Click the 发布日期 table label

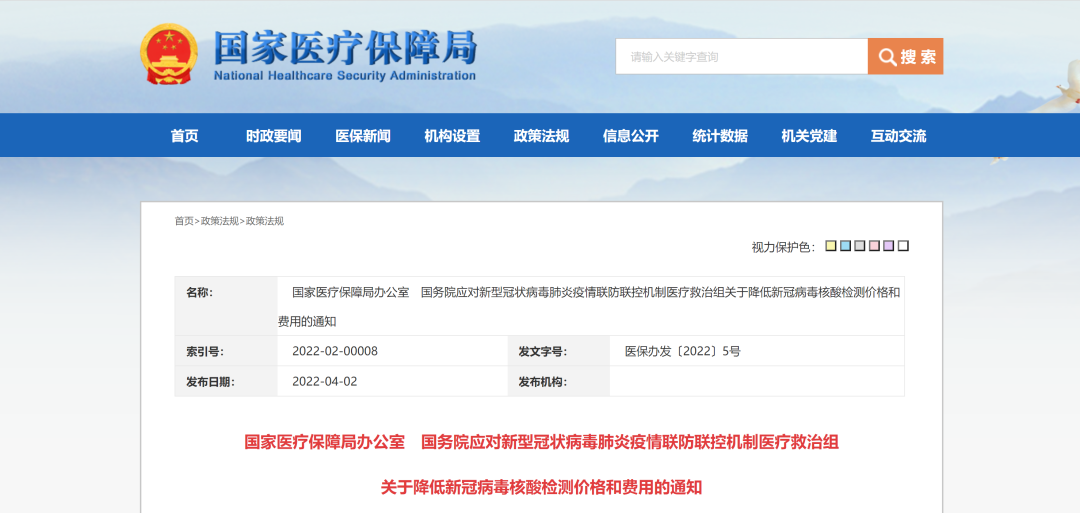pyautogui.click(x=210, y=382)
